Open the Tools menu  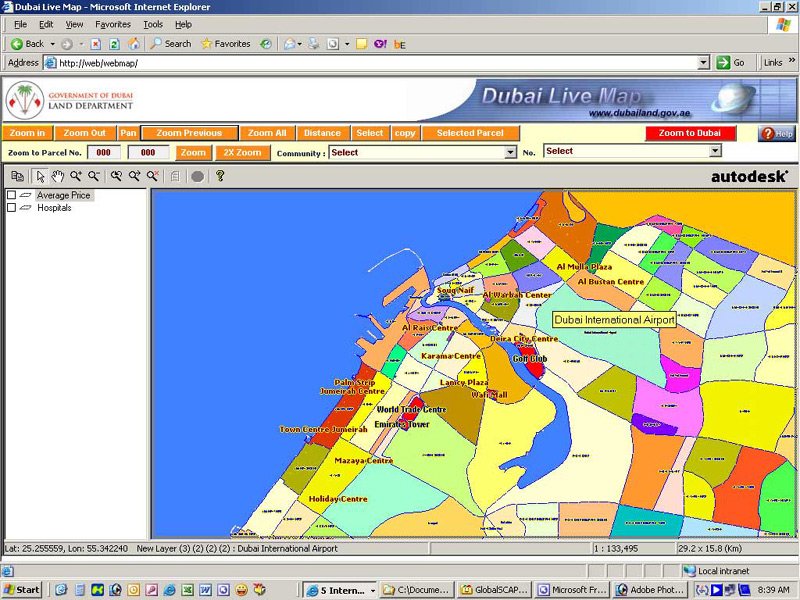(x=153, y=24)
